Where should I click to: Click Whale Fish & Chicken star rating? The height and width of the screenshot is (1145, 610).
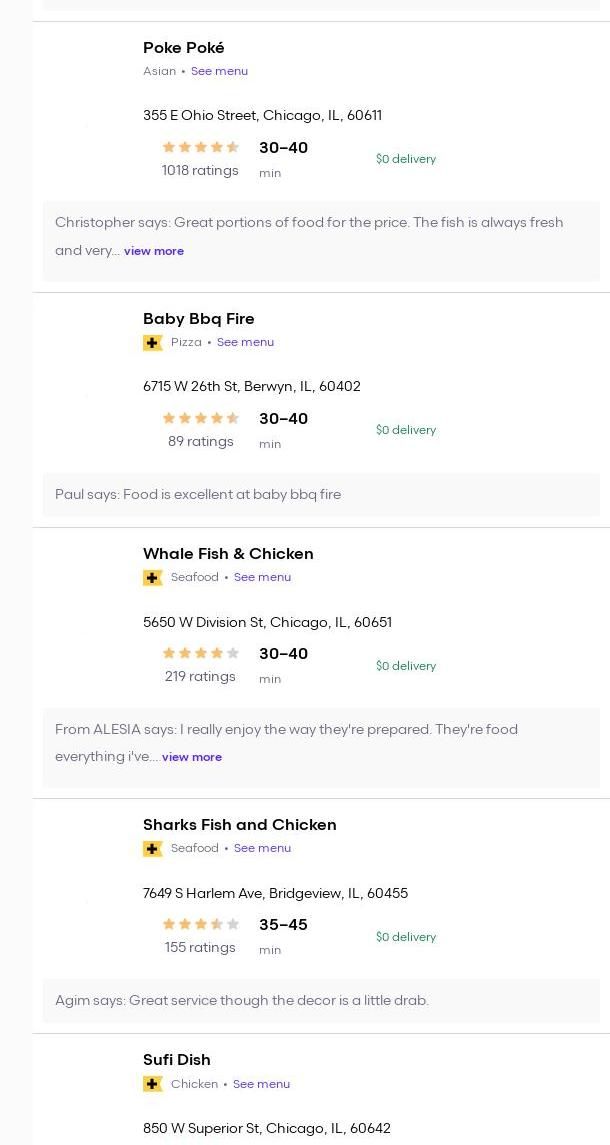coord(201,653)
